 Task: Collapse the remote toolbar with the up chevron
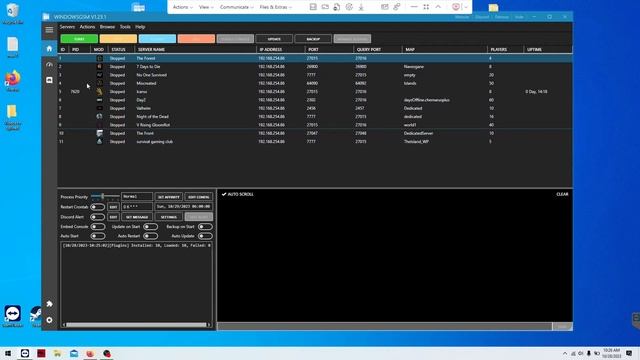(438, 7)
